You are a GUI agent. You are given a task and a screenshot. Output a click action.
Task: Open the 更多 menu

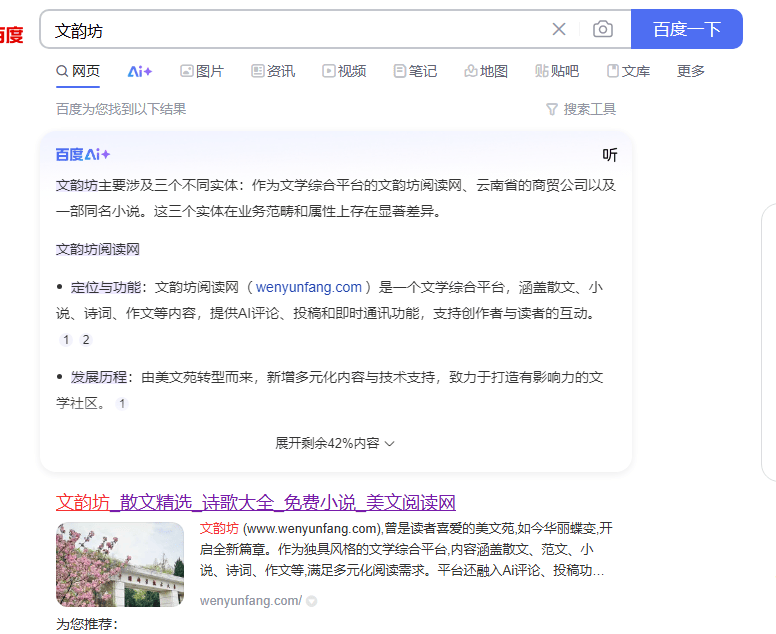tap(691, 71)
